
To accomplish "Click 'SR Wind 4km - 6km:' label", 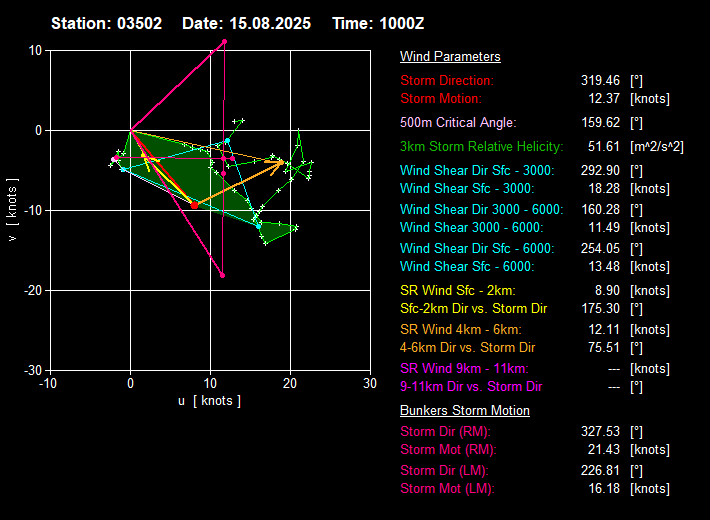I will pos(461,330).
